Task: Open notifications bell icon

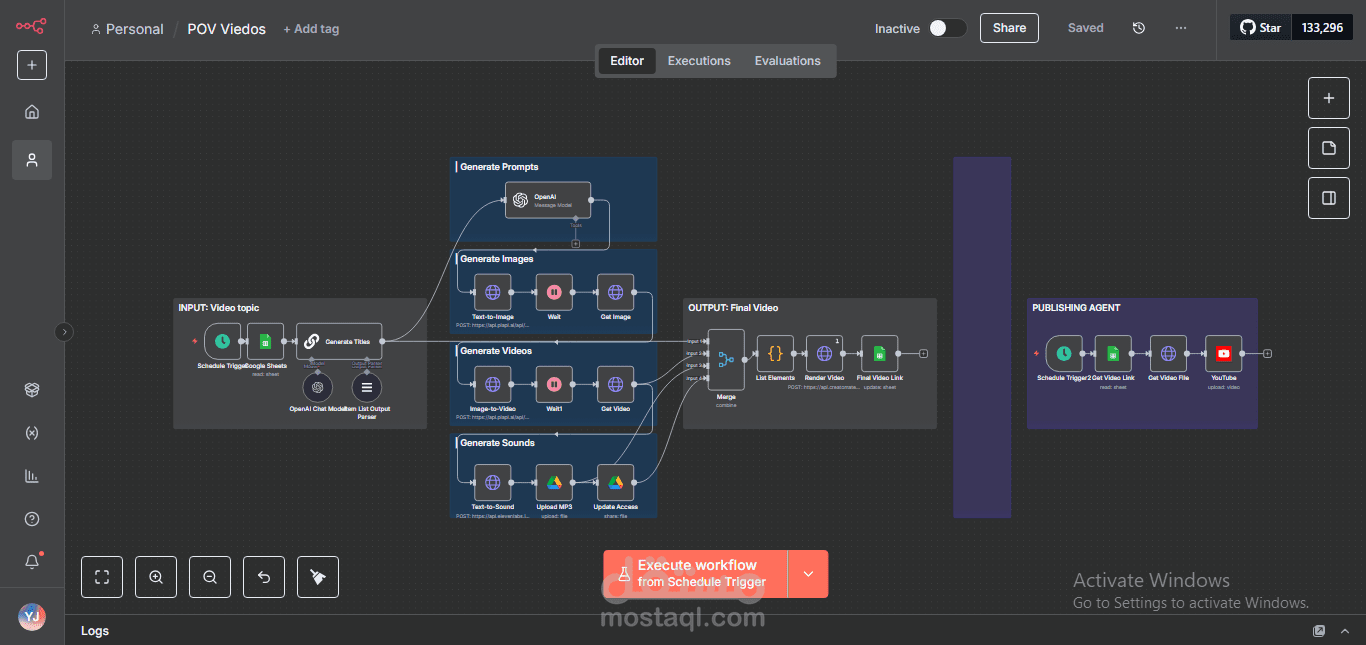Action: point(32,562)
